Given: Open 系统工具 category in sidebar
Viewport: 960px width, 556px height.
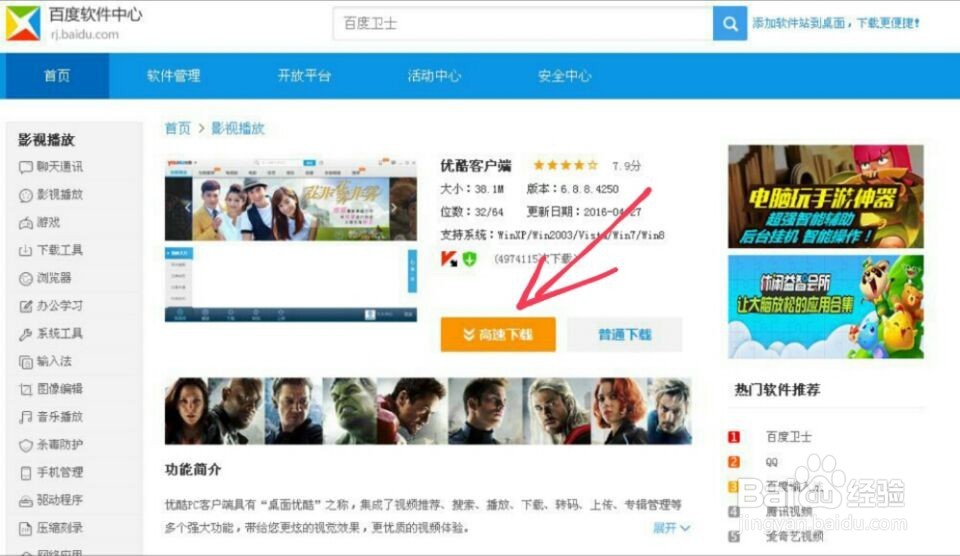Looking at the screenshot, I should pos(60,334).
